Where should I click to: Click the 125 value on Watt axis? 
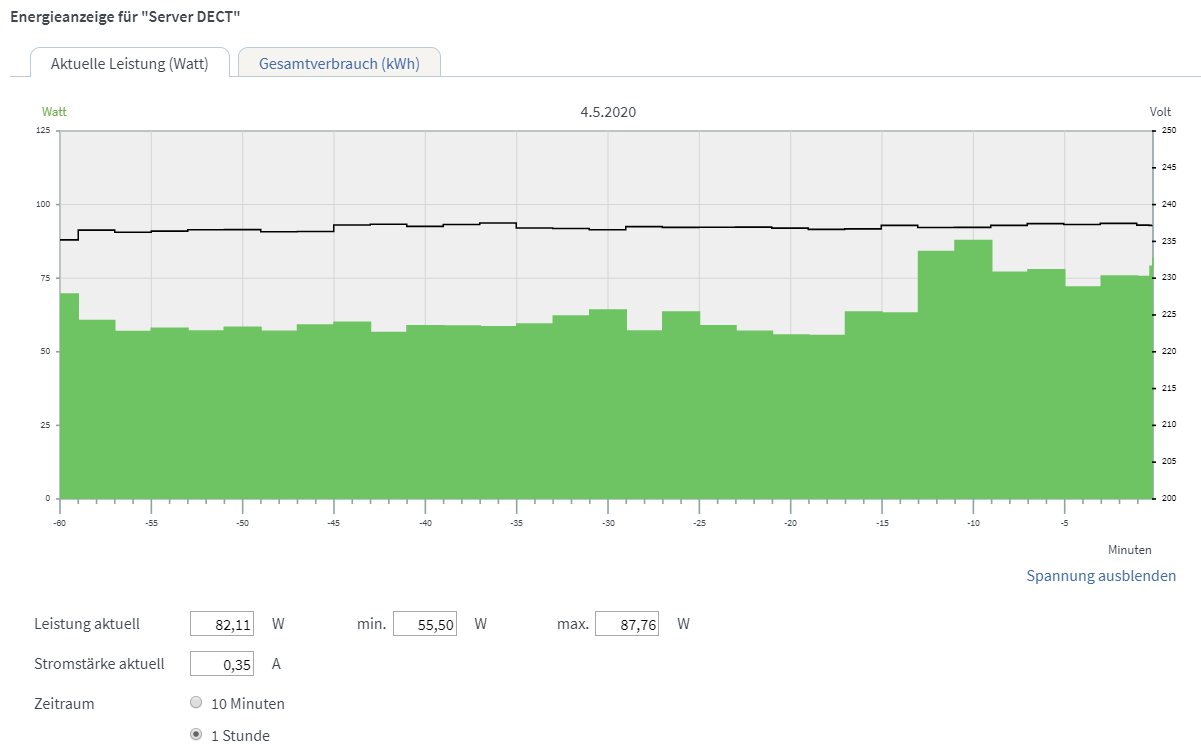(42, 131)
